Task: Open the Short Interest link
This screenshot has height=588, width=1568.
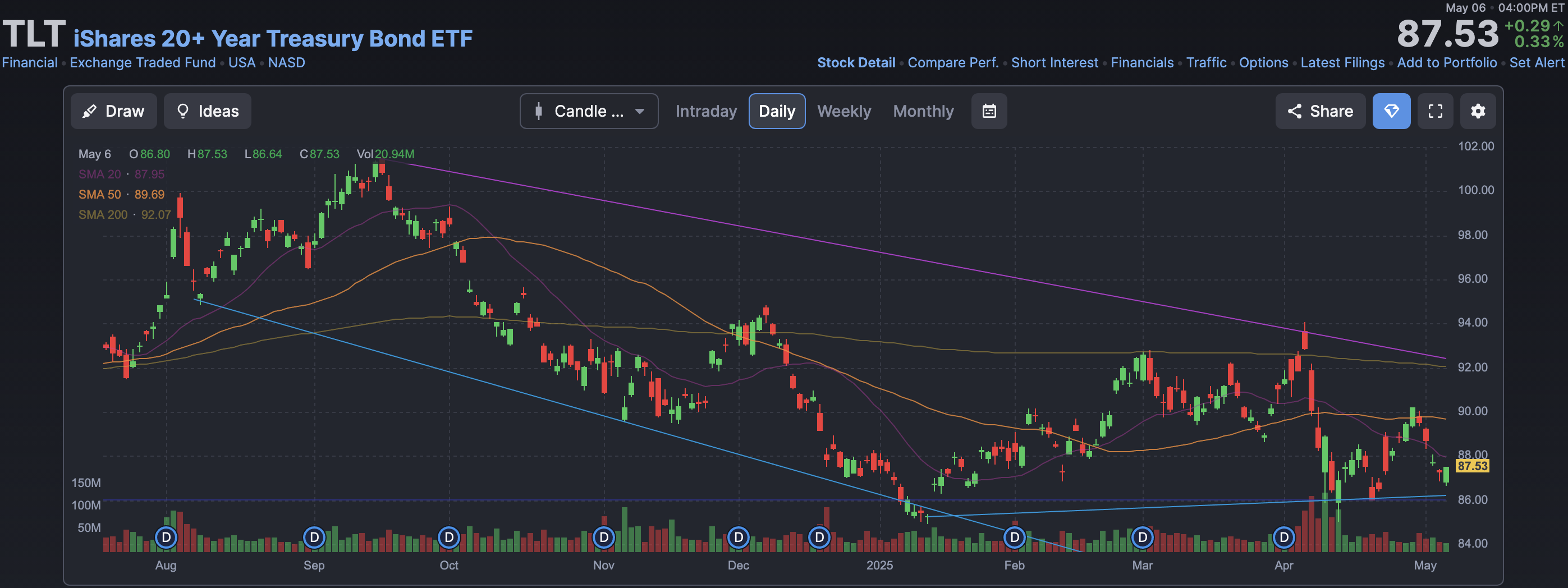Action: 1054,63
